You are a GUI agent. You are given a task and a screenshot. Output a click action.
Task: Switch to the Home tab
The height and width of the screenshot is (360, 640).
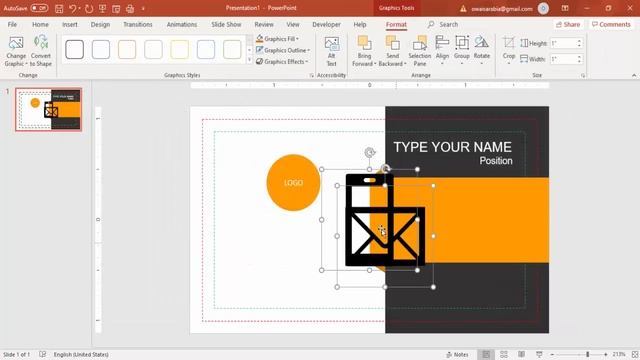(x=40, y=24)
